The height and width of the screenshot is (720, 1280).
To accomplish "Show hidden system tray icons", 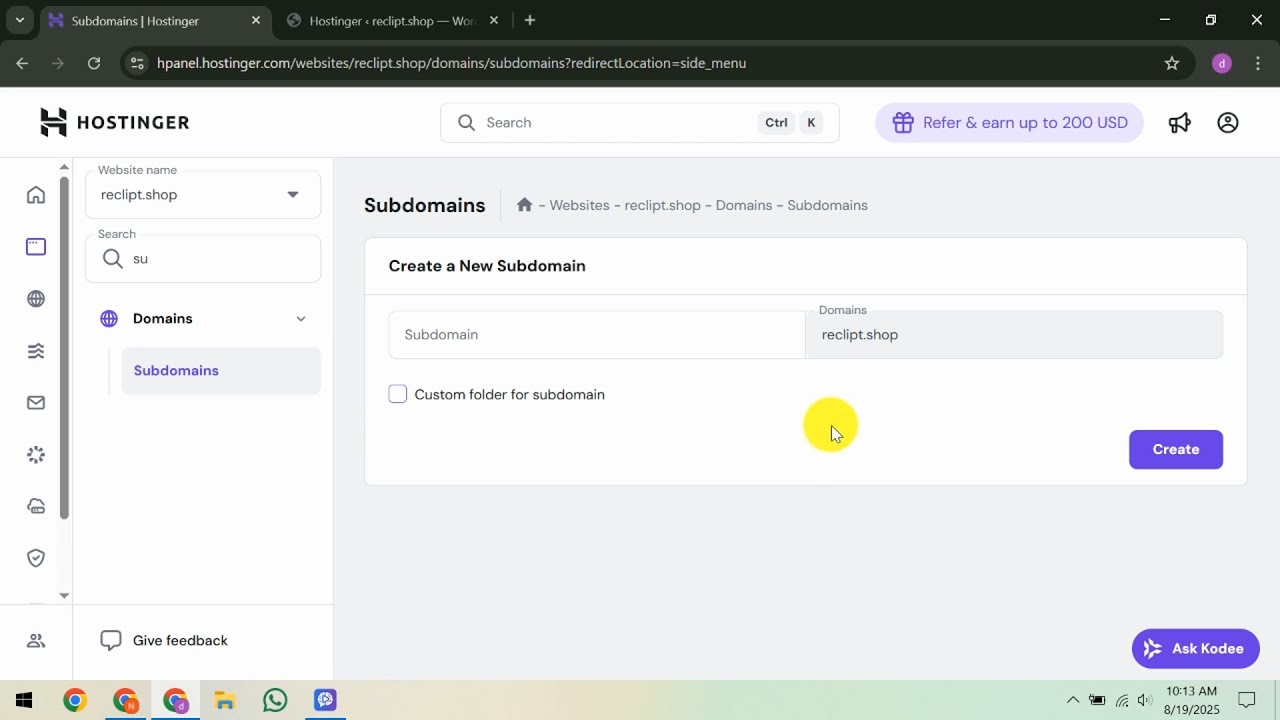I will coord(1073,700).
